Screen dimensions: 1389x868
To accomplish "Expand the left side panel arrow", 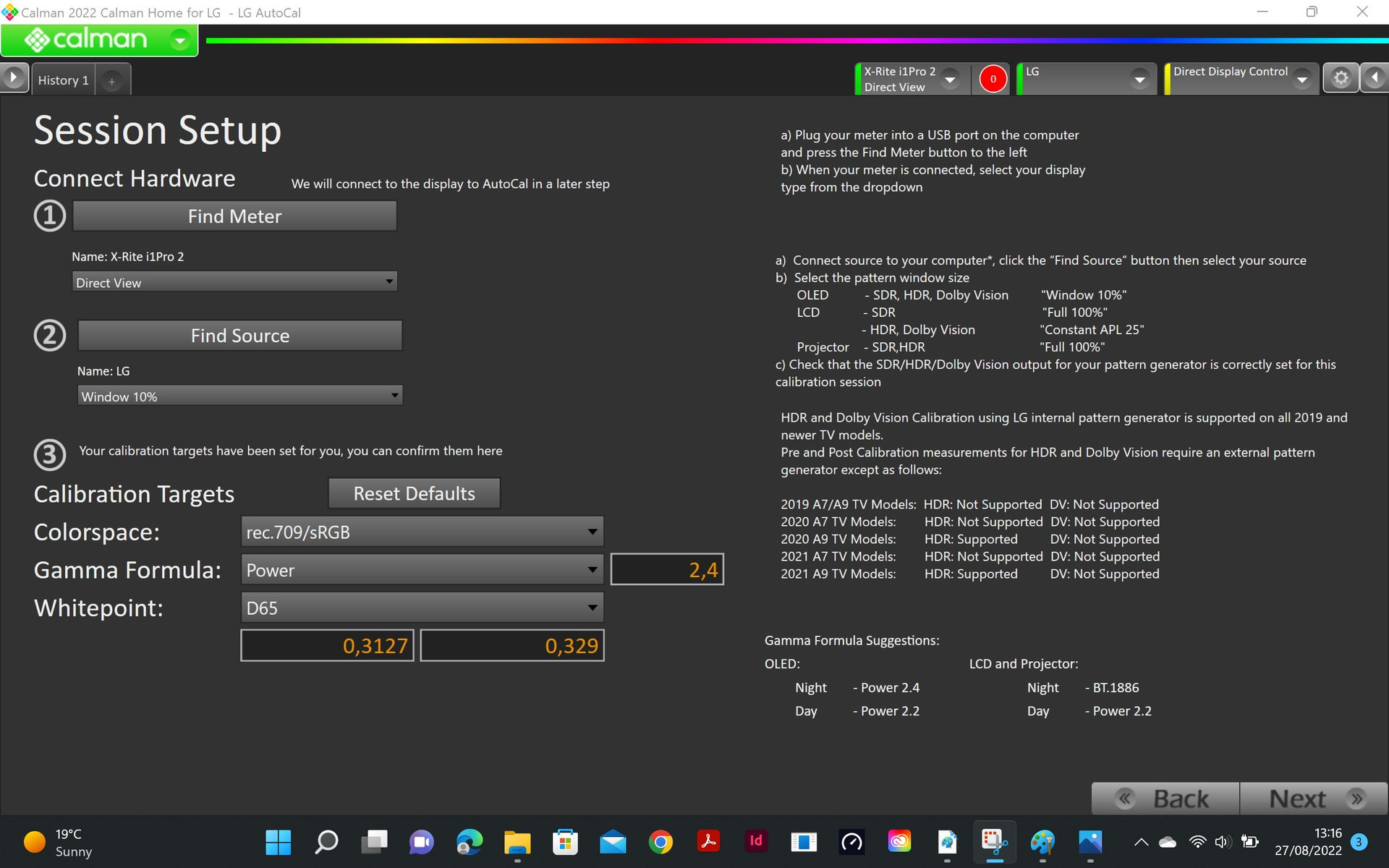I will click(14, 78).
